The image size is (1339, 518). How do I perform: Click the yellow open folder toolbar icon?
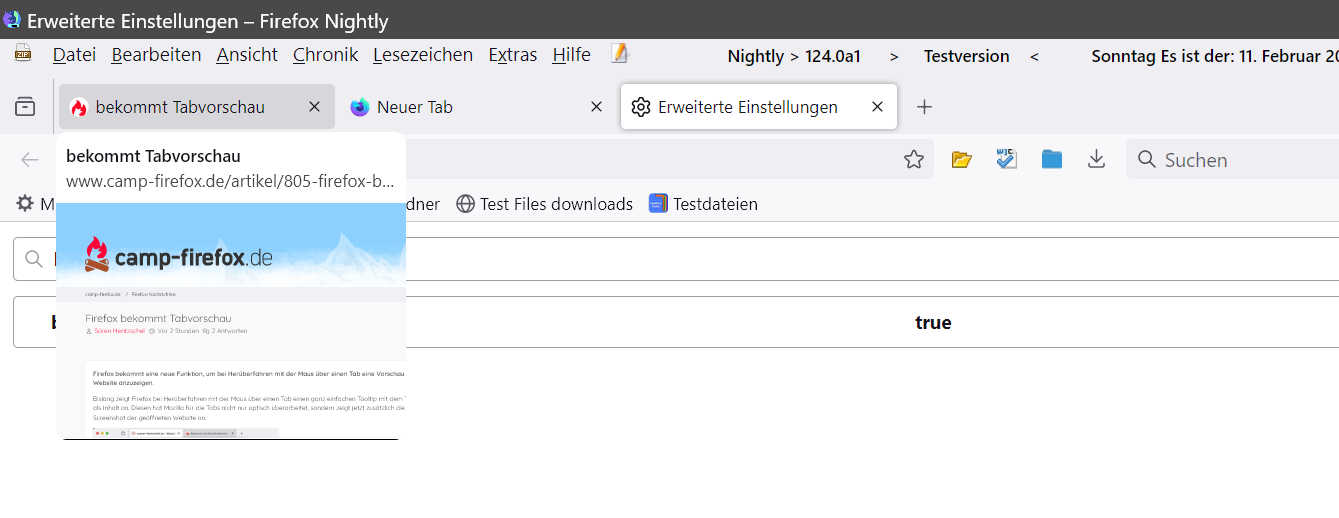point(962,160)
